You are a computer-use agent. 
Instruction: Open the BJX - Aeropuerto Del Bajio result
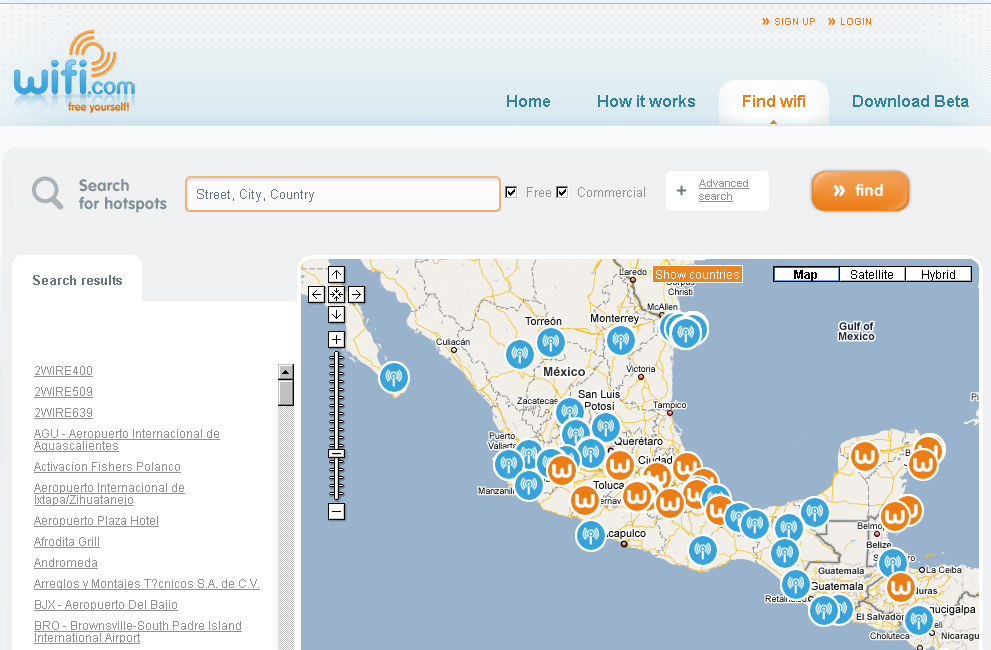[x=106, y=604]
